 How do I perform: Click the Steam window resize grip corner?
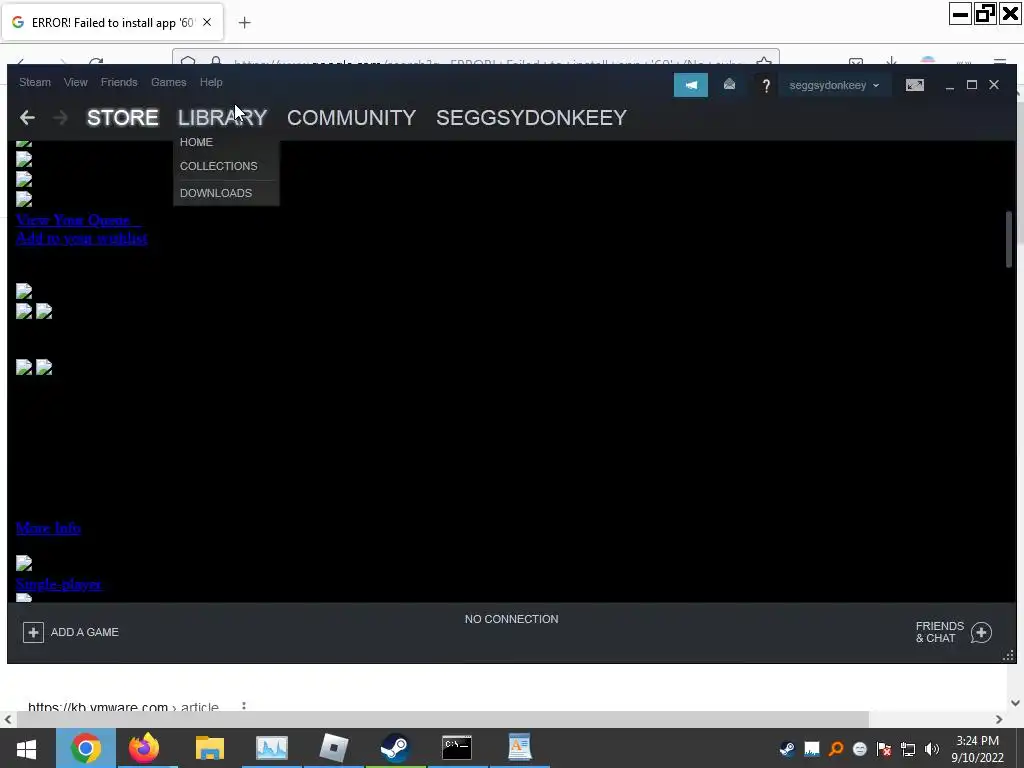coord(1008,656)
